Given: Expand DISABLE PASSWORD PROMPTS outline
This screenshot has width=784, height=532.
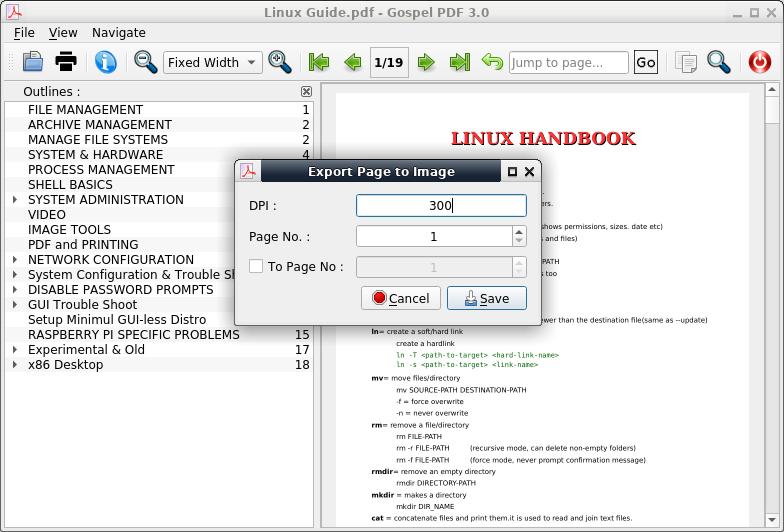Looking at the screenshot, I should pyautogui.click(x=15, y=290).
